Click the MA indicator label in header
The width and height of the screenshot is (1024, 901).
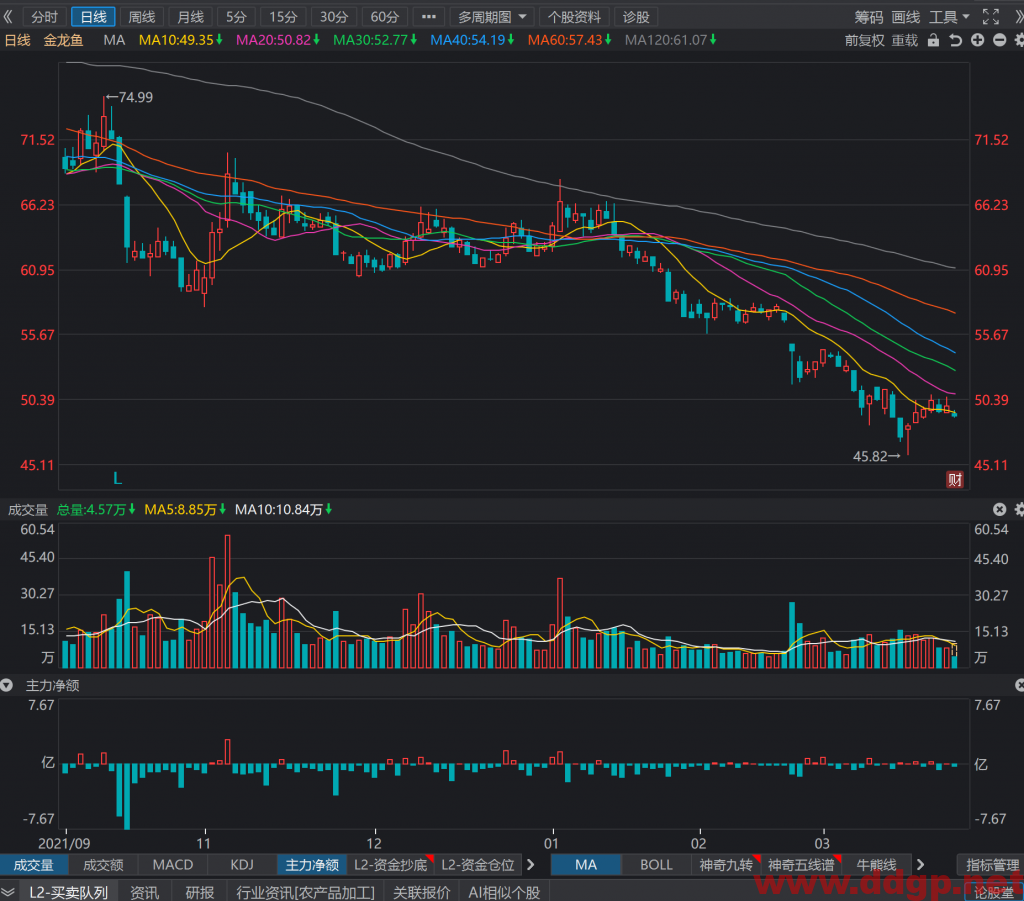(x=114, y=40)
